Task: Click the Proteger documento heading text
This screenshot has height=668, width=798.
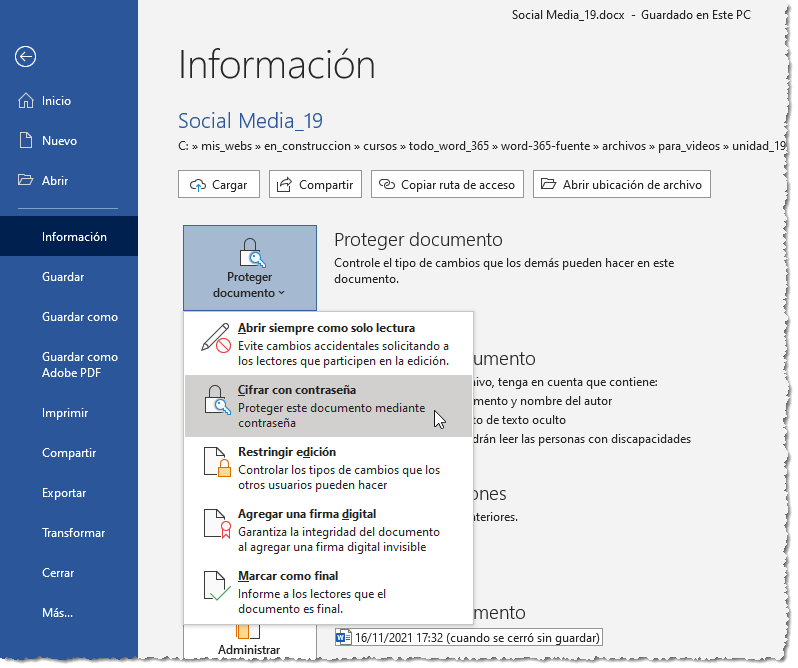Action: [x=418, y=239]
